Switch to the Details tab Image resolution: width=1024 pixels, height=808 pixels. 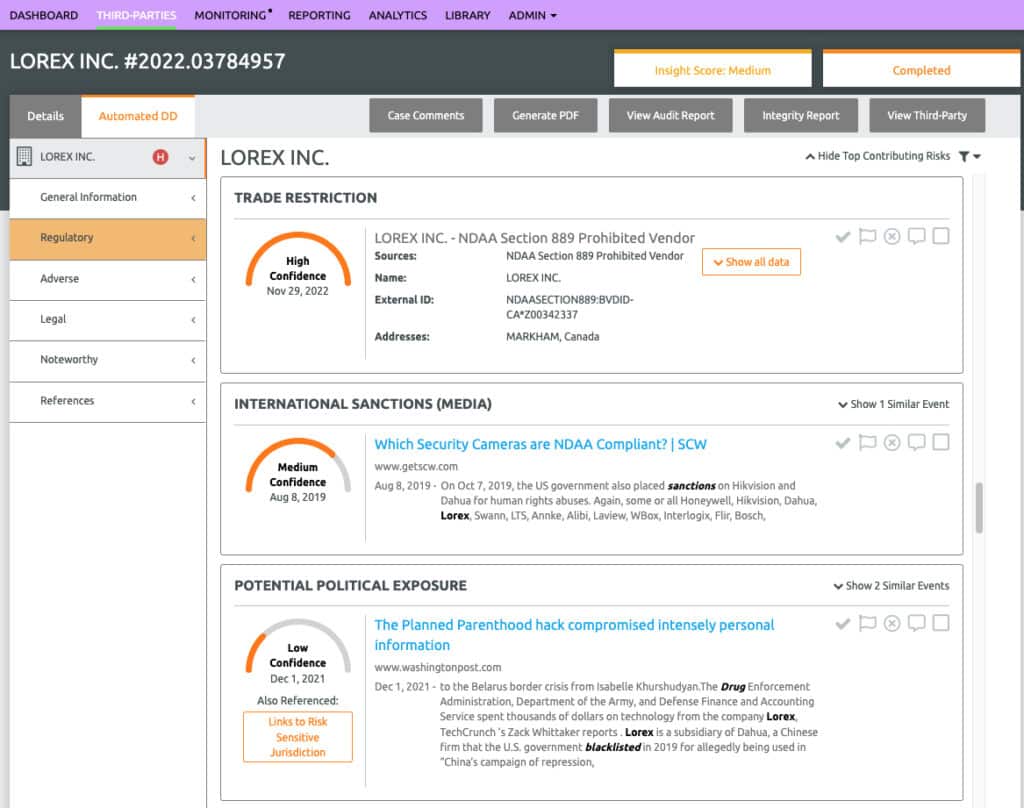point(45,116)
